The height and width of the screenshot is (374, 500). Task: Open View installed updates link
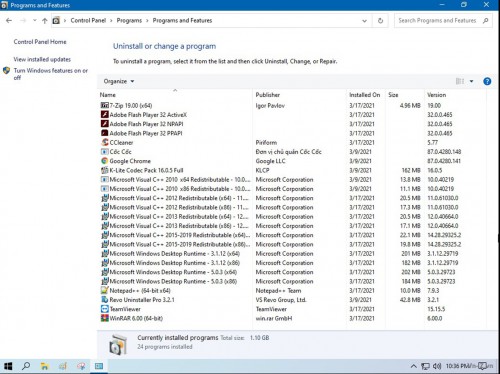[x=42, y=59]
